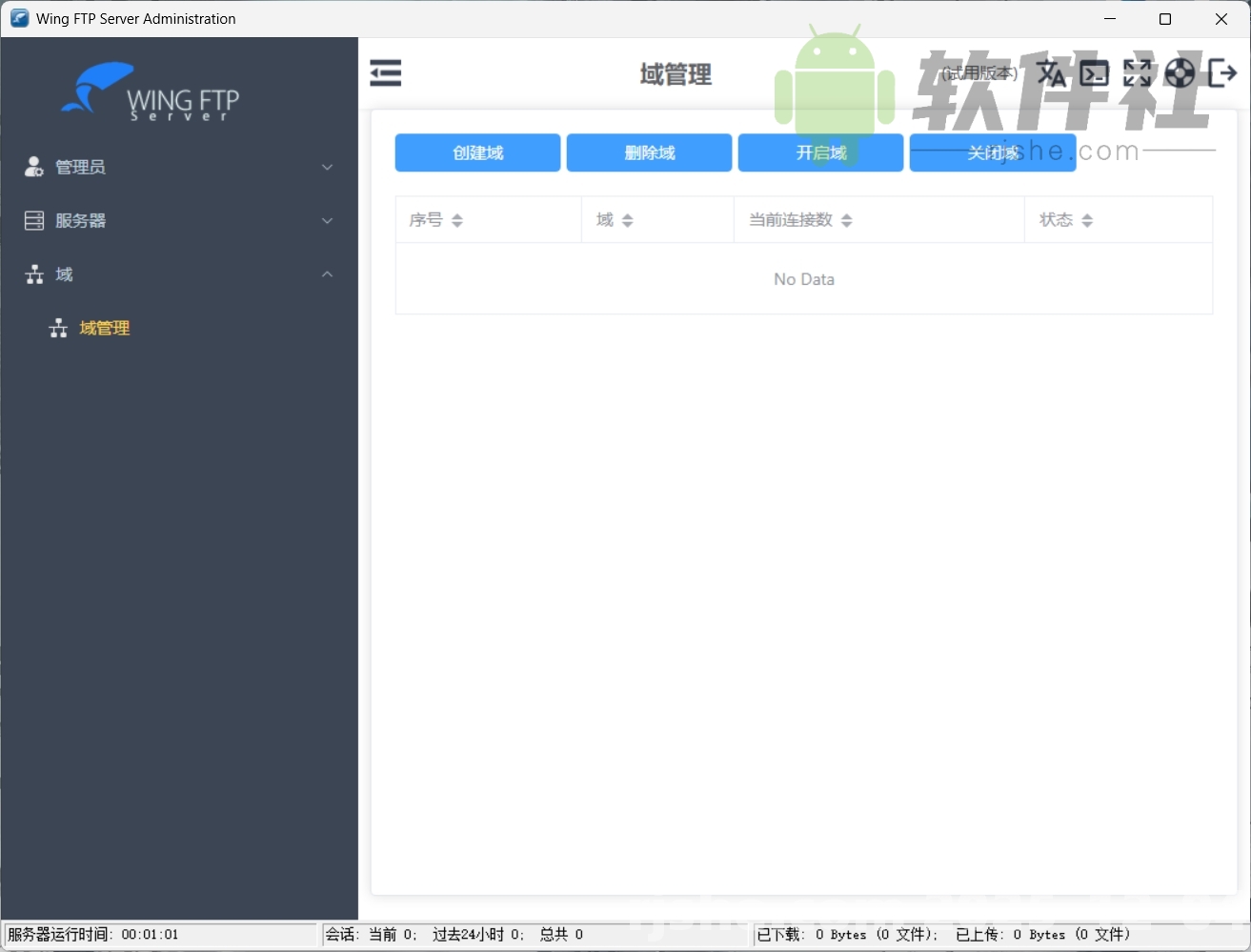The width and height of the screenshot is (1251, 952).
Task: Collapse the 域 section chevron
Action: [x=327, y=274]
